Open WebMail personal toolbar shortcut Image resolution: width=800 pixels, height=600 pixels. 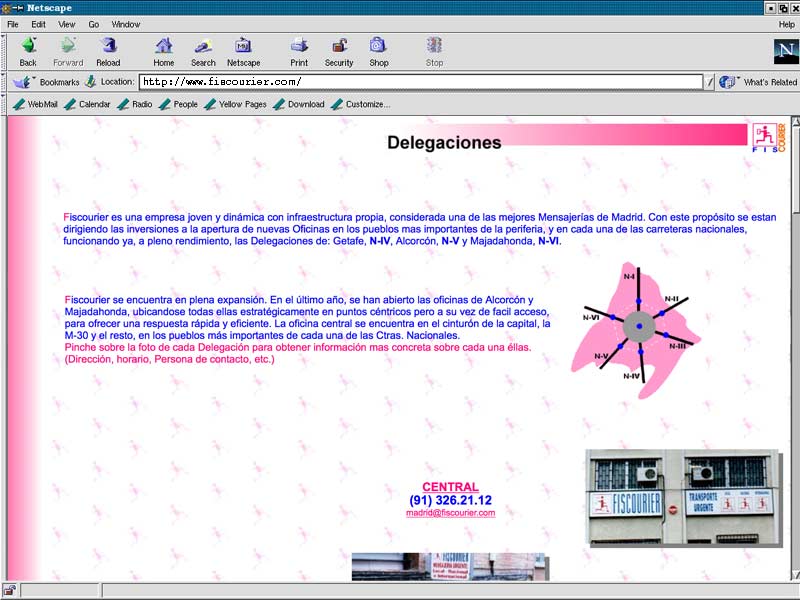(x=36, y=104)
